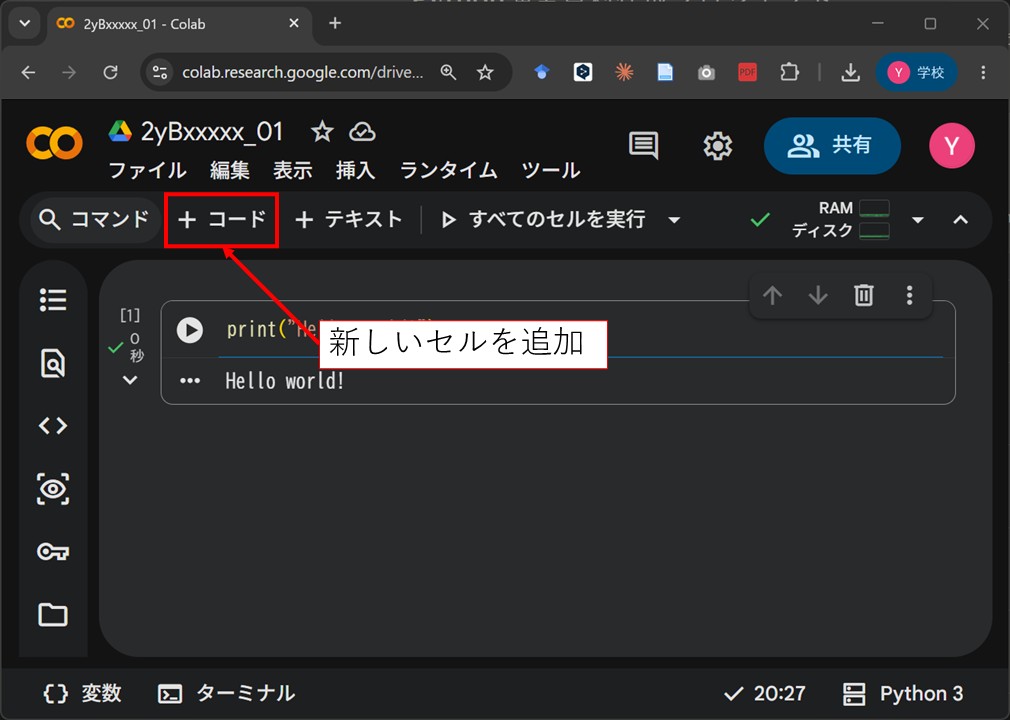
Task: Open the data inspector eye icon in sidebar
Action: coord(53,489)
